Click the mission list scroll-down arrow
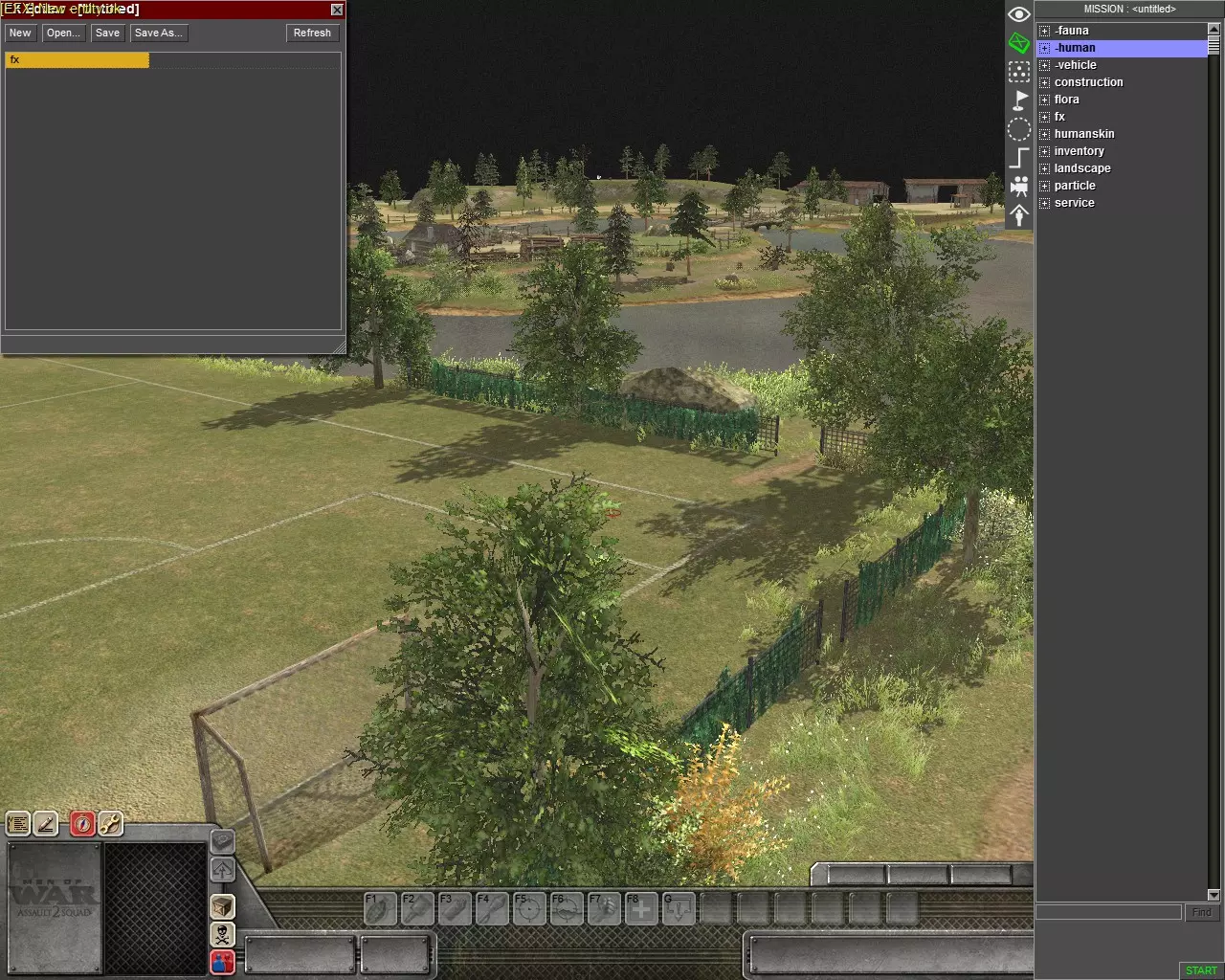The image size is (1225, 980). click(x=1214, y=895)
